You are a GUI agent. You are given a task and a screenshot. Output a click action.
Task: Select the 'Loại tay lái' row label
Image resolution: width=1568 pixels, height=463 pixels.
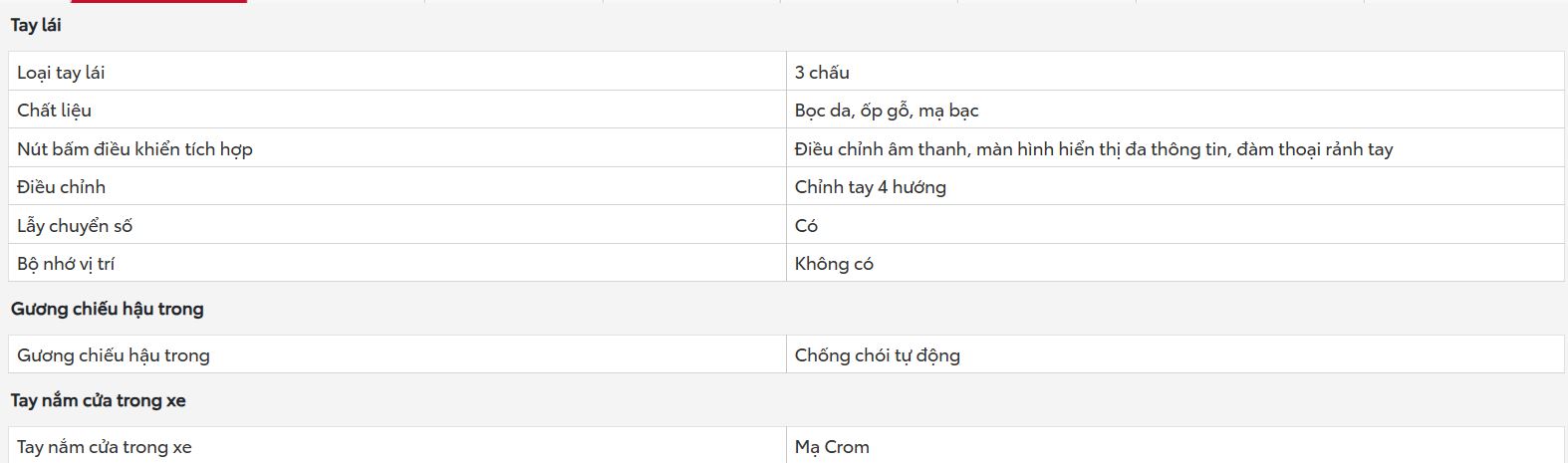(61, 73)
